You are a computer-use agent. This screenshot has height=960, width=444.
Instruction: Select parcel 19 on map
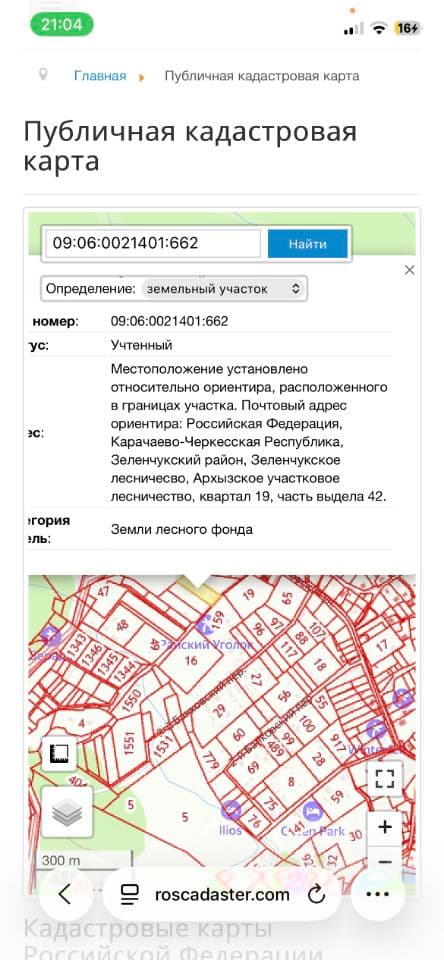248,593
